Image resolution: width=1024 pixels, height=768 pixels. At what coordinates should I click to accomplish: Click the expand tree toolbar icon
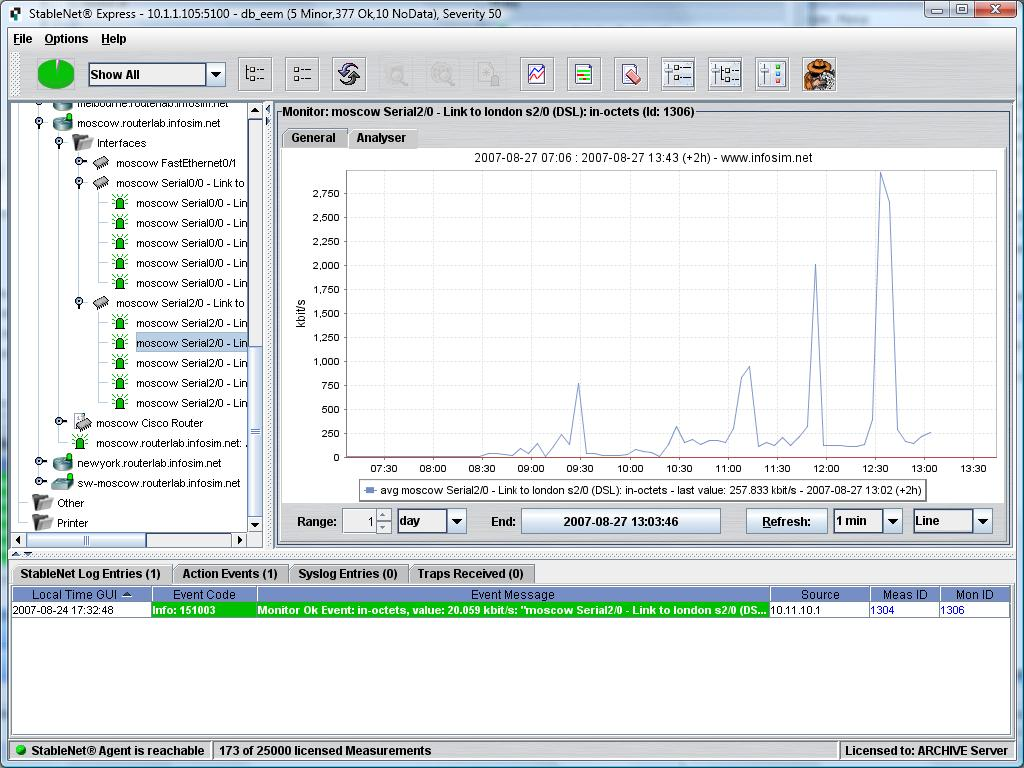point(254,74)
